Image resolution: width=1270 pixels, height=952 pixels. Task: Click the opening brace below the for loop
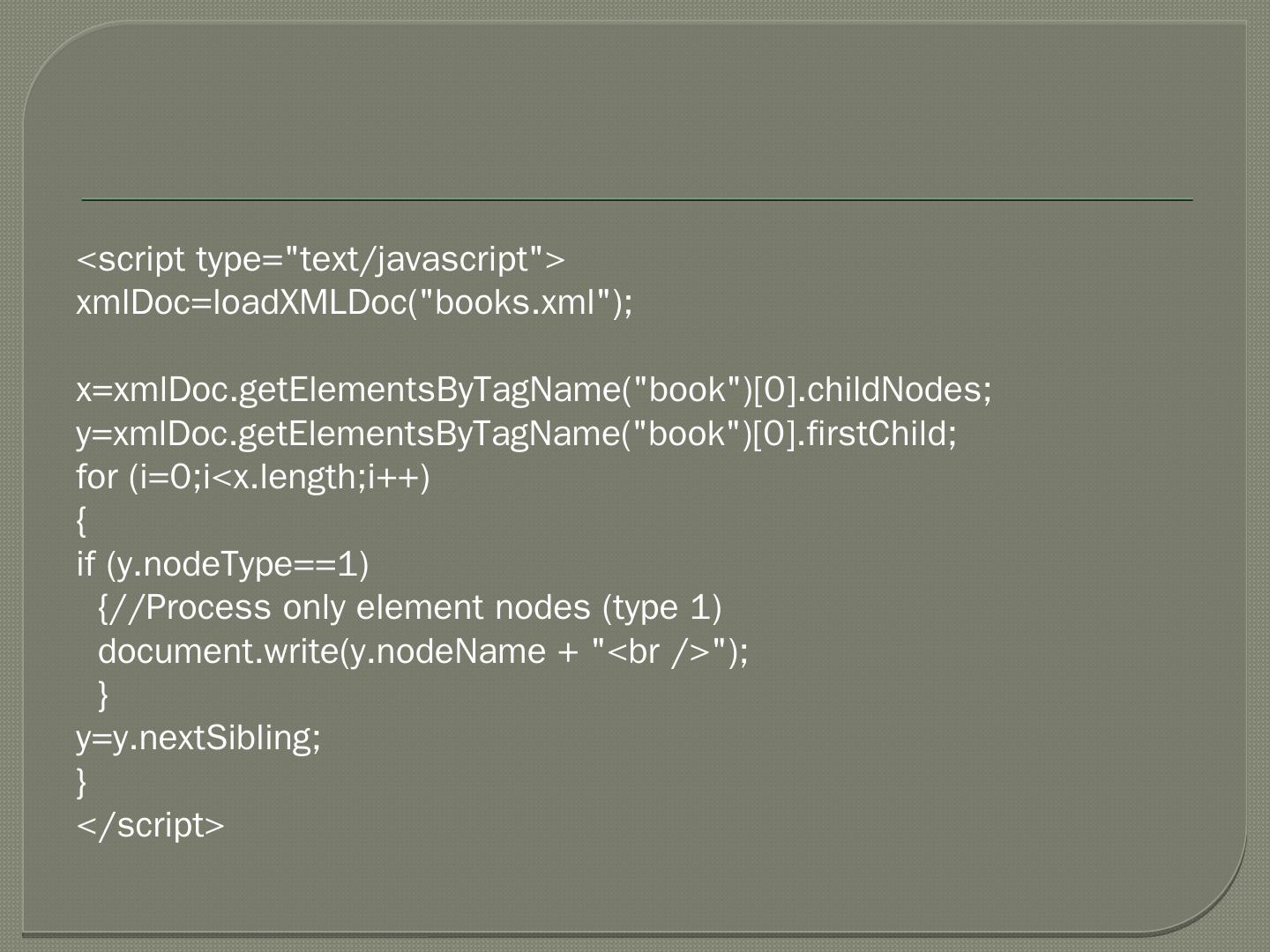point(82,520)
